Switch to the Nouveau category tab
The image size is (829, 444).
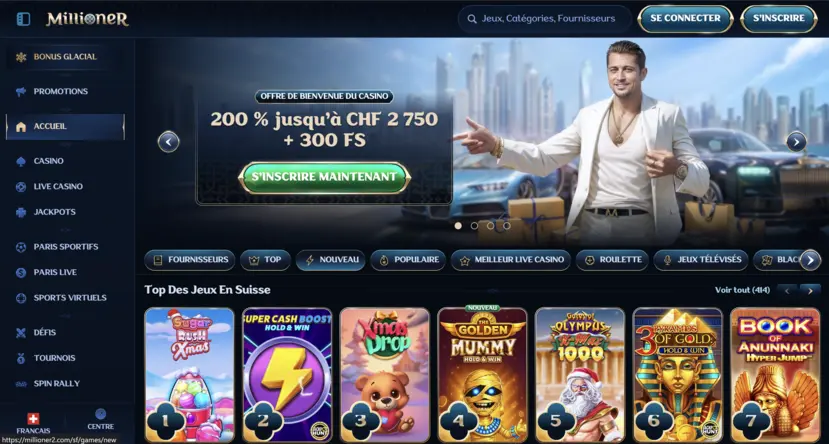coord(331,260)
